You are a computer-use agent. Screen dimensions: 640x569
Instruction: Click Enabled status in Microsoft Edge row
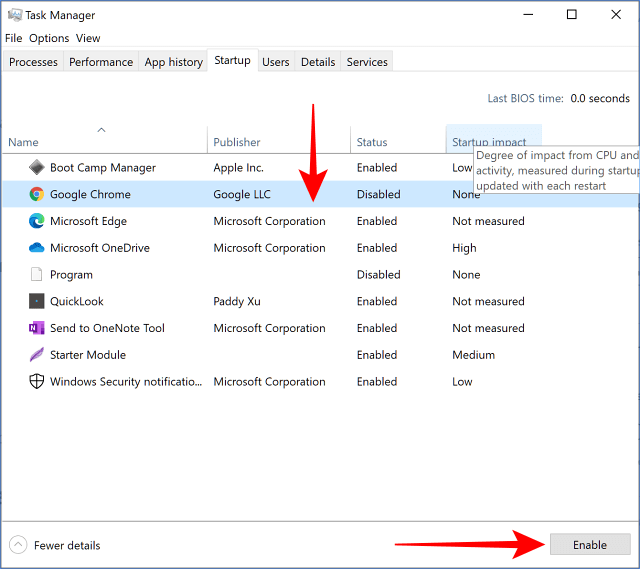[x=377, y=221]
